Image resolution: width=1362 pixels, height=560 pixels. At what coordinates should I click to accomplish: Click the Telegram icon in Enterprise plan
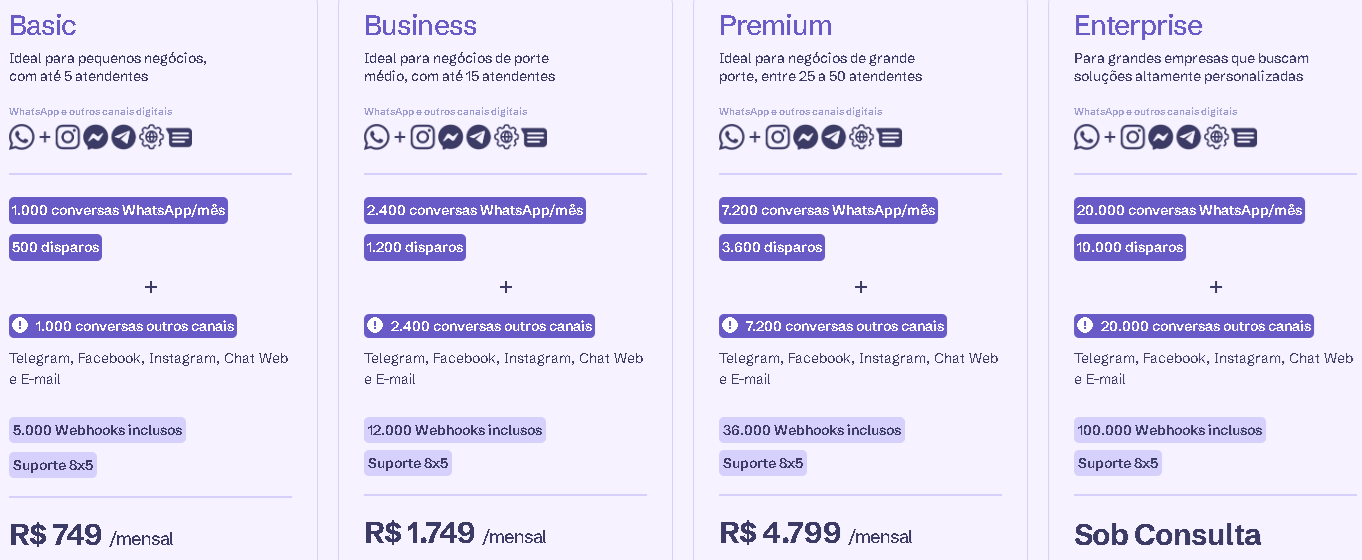[x=1188, y=137]
